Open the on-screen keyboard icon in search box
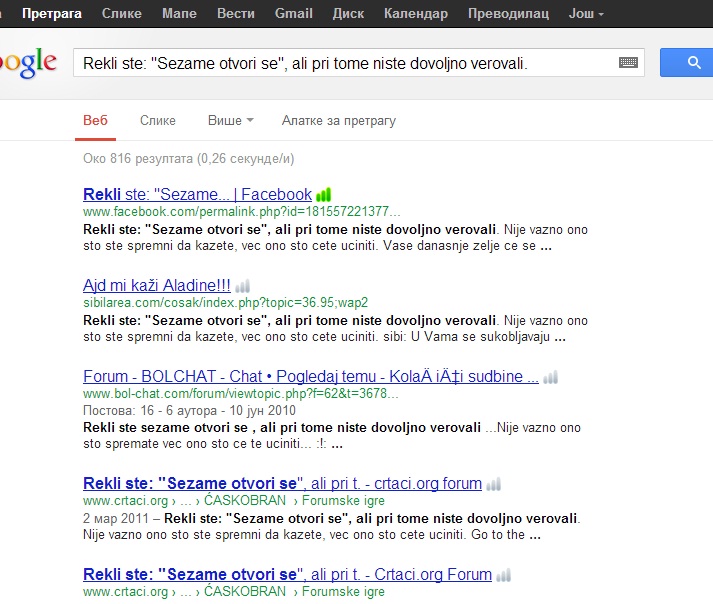The width and height of the screenshot is (713, 604). [628, 62]
